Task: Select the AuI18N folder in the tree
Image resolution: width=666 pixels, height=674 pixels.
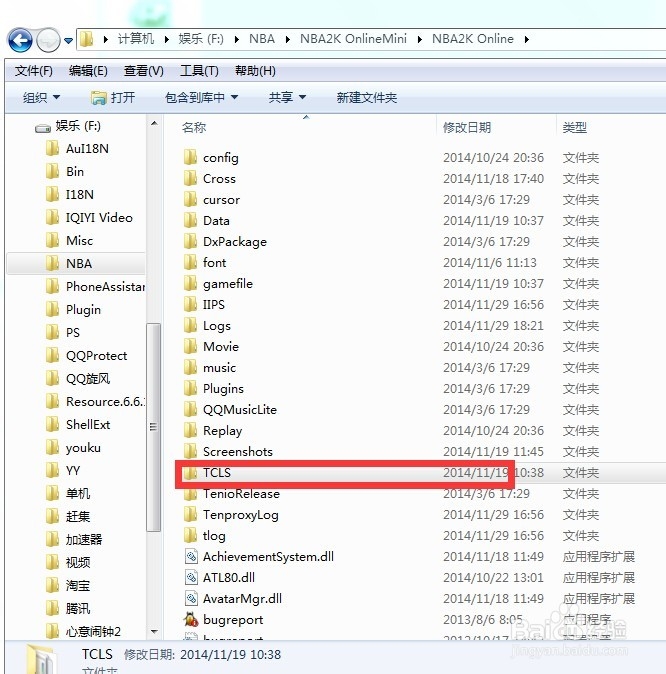Action: [77, 149]
